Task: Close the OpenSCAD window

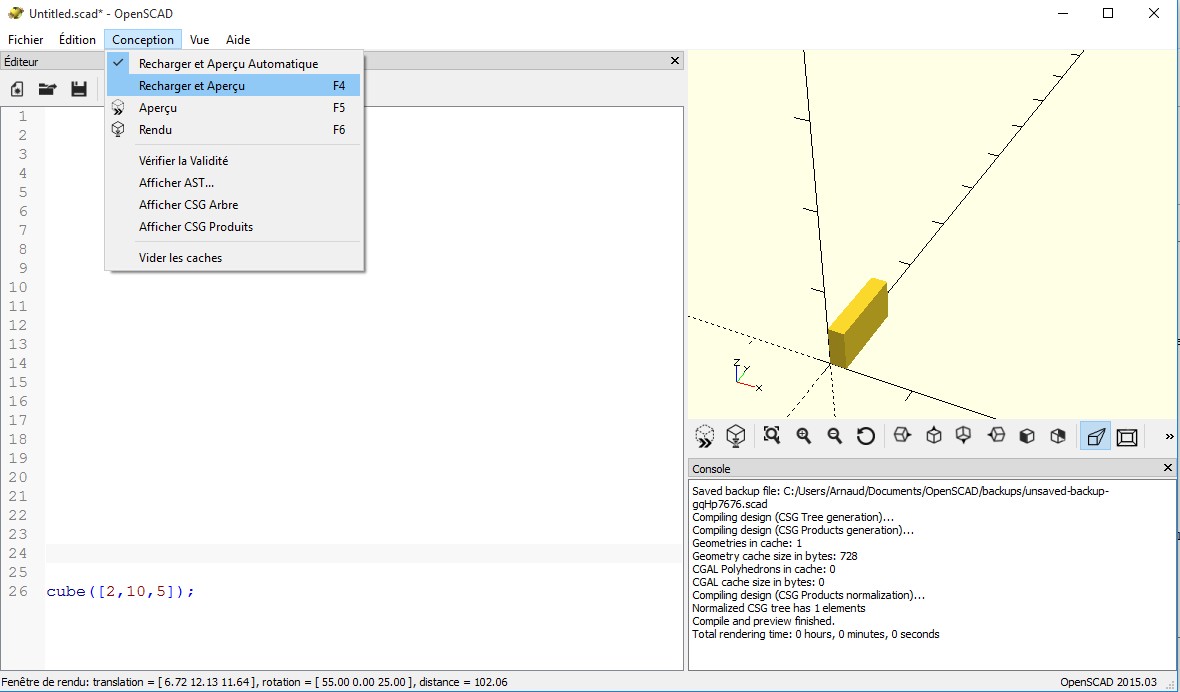Action: pyautogui.click(x=1154, y=14)
